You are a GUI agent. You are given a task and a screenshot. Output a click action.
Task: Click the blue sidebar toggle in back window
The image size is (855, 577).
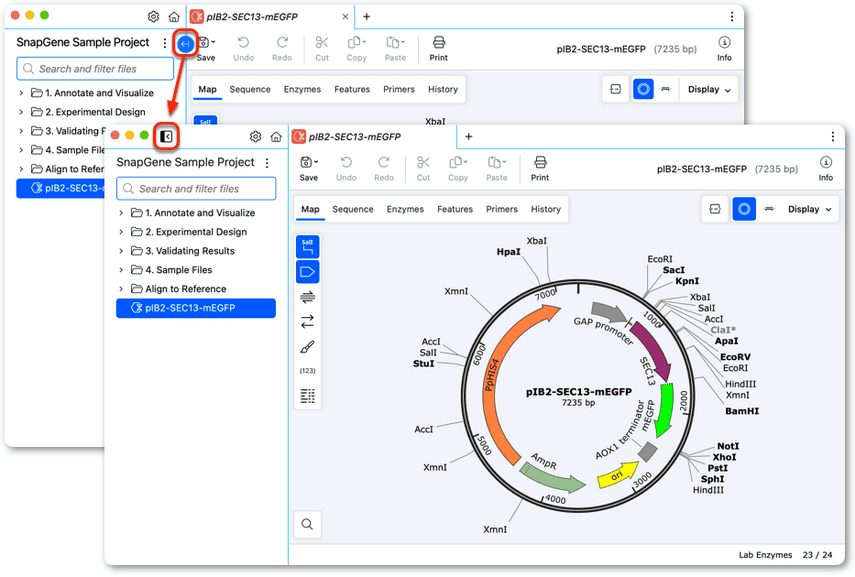tap(185, 44)
